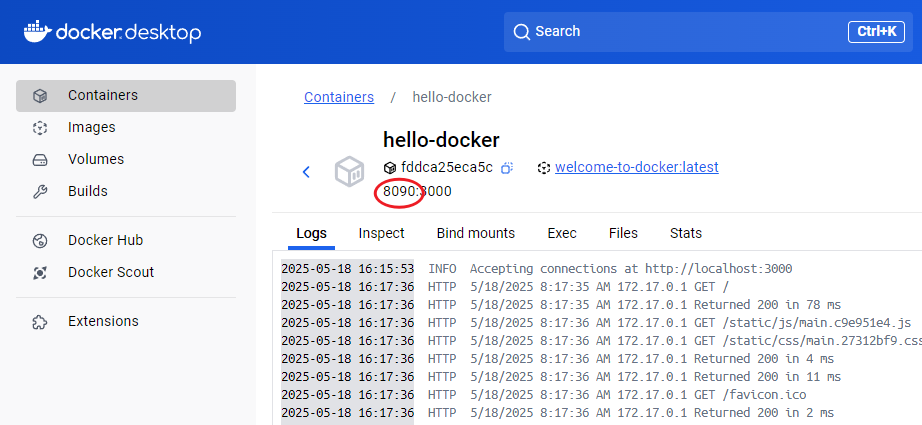Click the image icon before welcome-to-docker:latest
The width and height of the screenshot is (922, 425).
coord(543,168)
